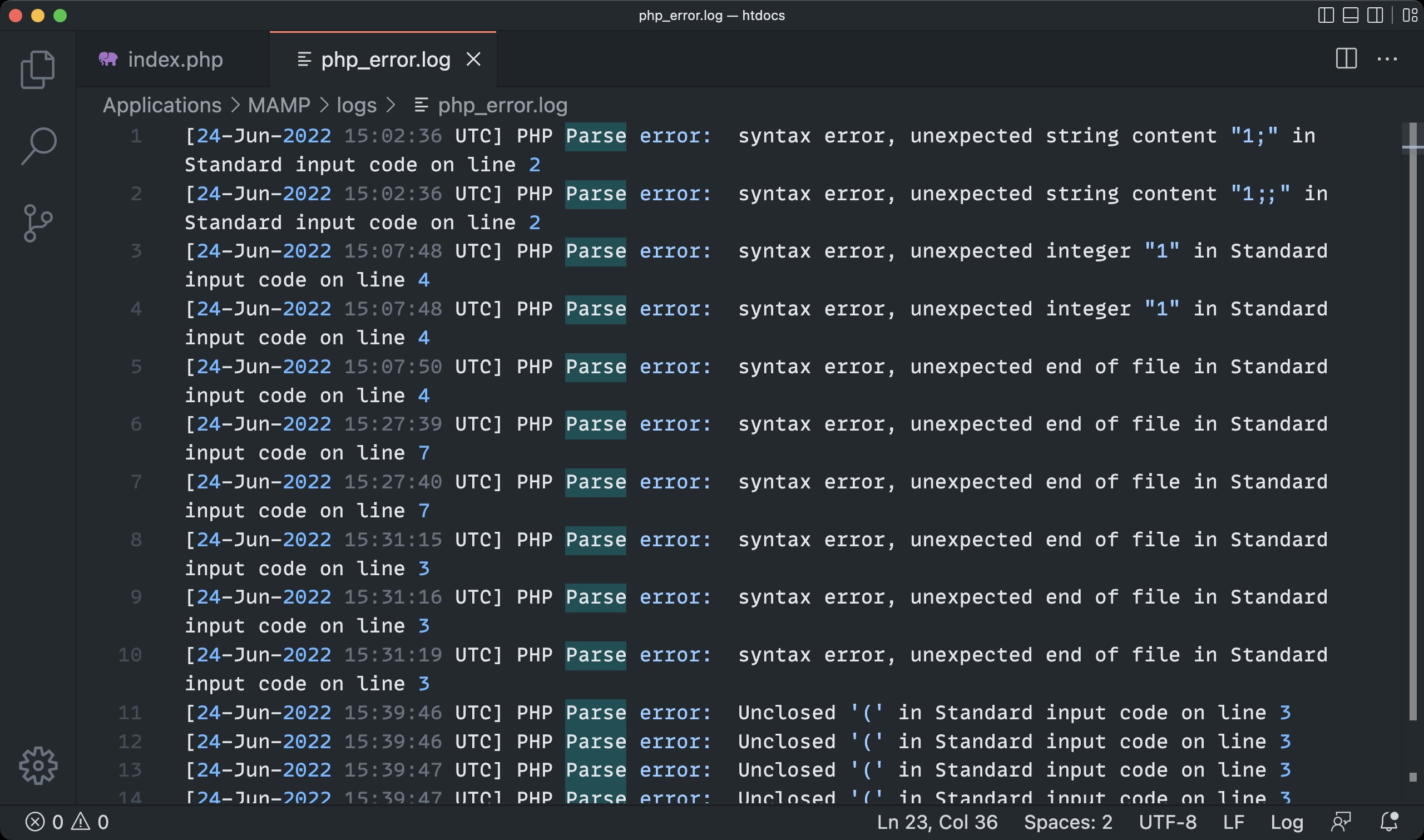
Task: Open the Explorer view in activity bar
Action: tap(37, 70)
